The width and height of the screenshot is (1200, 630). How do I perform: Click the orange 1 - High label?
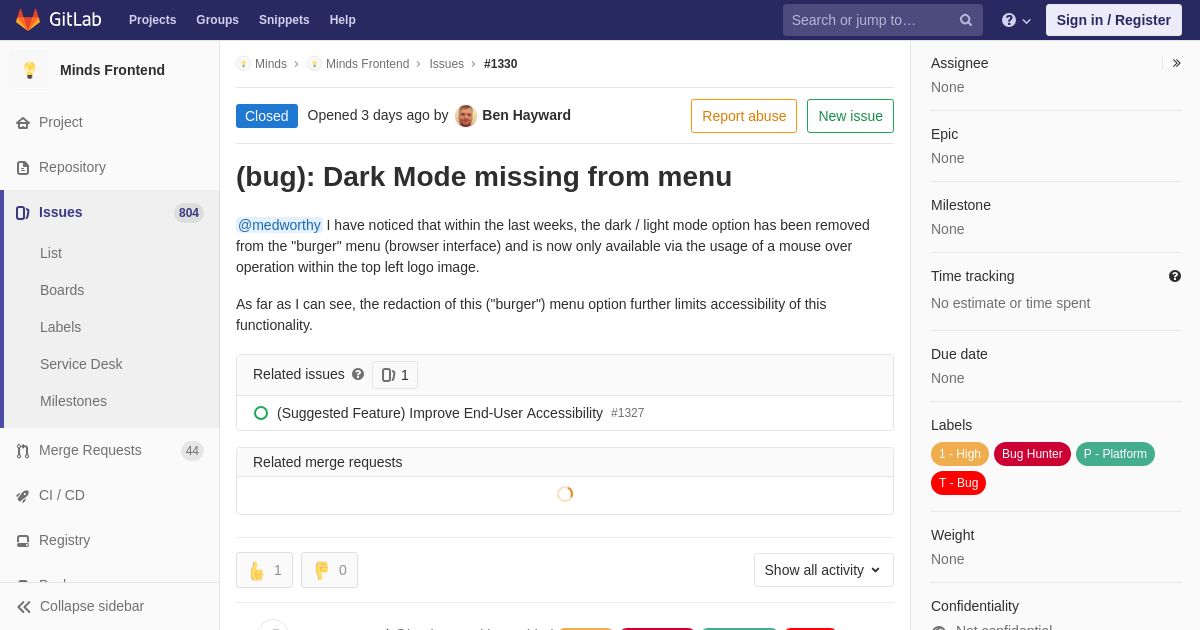click(x=960, y=454)
